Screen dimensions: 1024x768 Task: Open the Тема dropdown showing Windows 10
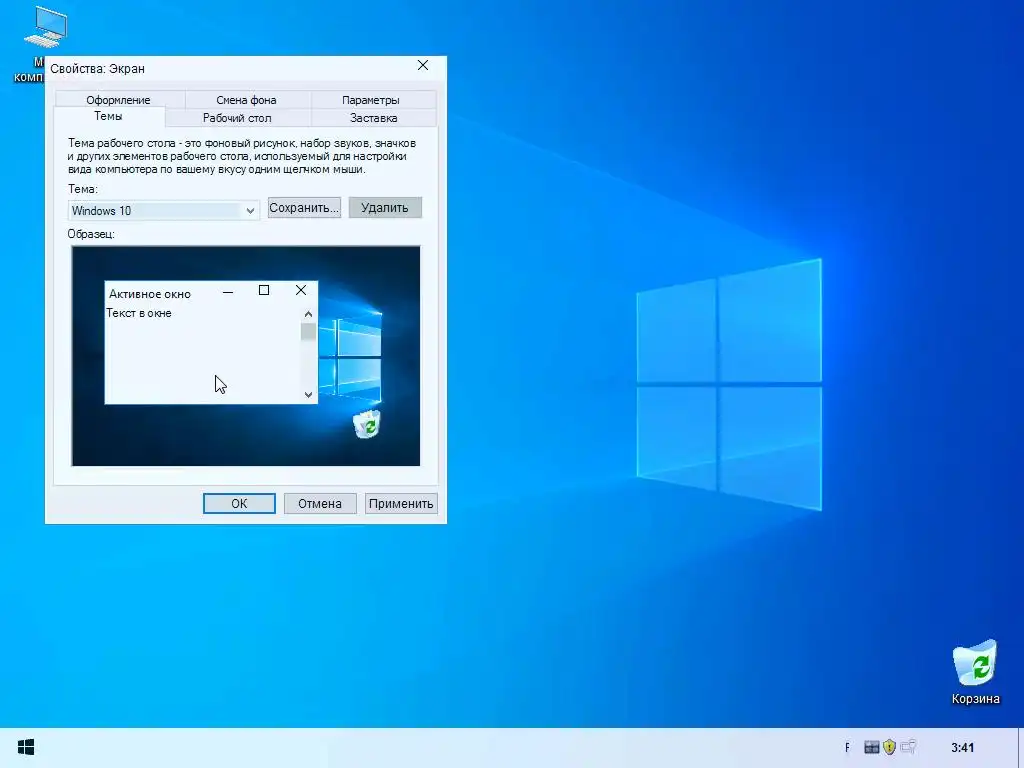163,210
